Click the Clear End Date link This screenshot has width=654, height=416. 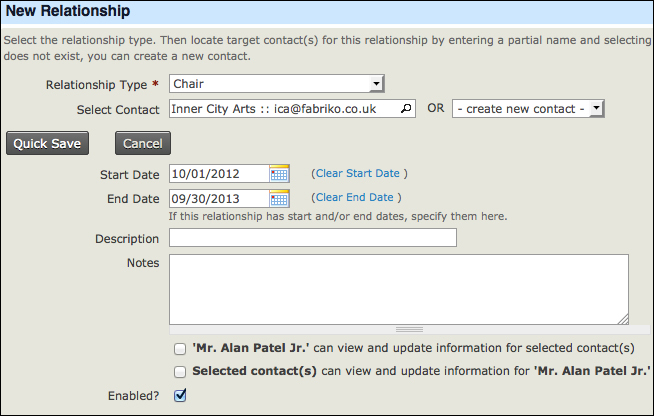pos(355,197)
